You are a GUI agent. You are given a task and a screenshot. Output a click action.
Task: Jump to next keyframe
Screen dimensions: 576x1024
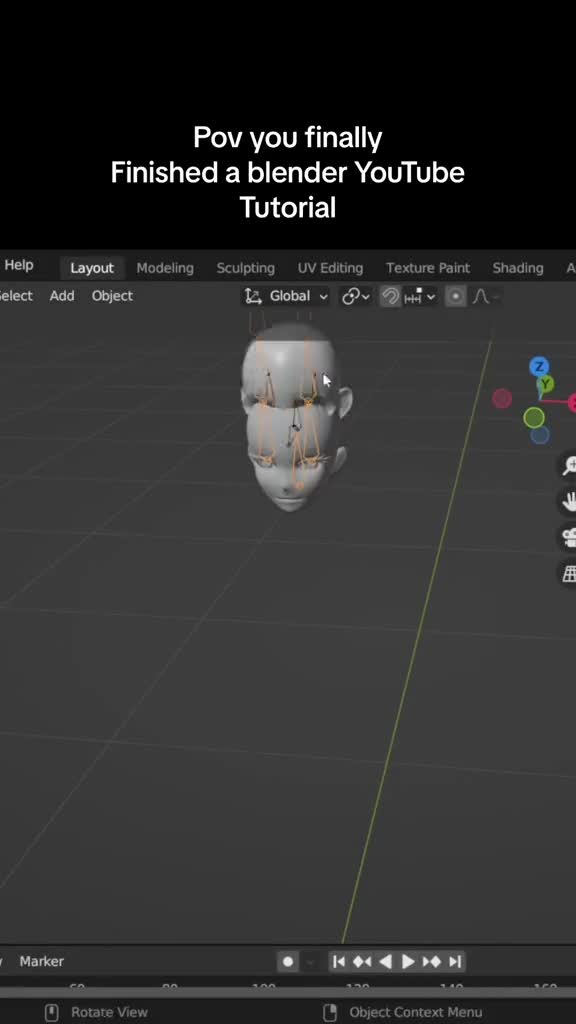pos(432,961)
